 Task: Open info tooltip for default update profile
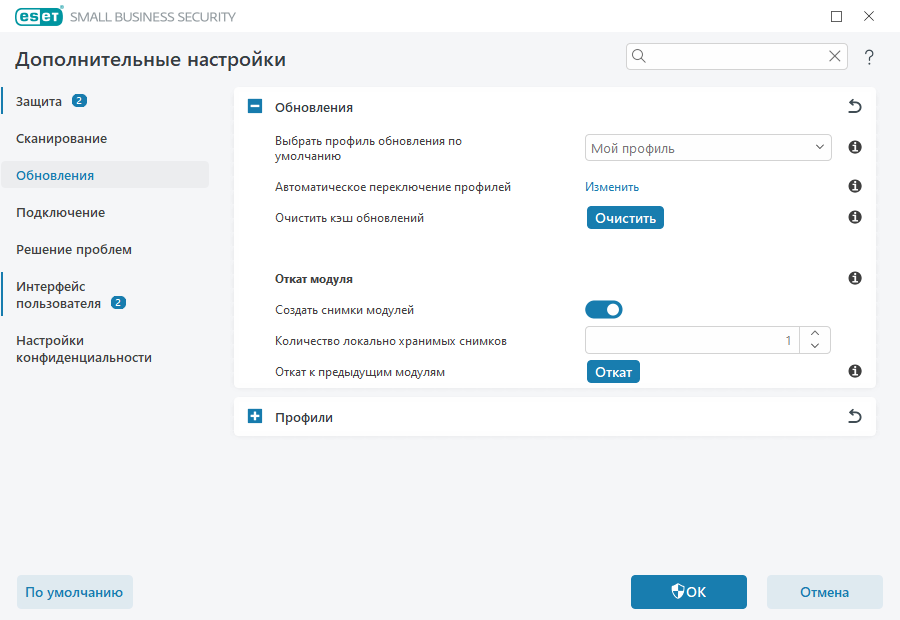tap(855, 147)
